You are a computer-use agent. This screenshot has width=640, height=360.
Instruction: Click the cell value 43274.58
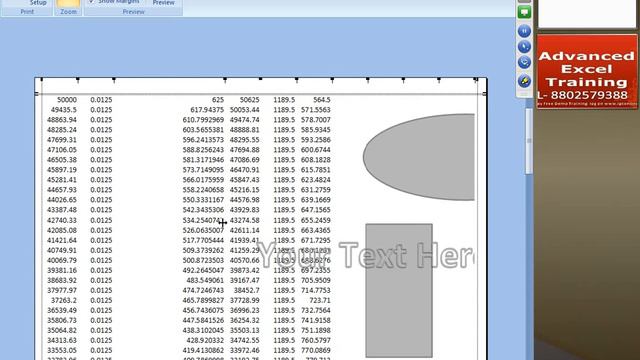click(244, 220)
